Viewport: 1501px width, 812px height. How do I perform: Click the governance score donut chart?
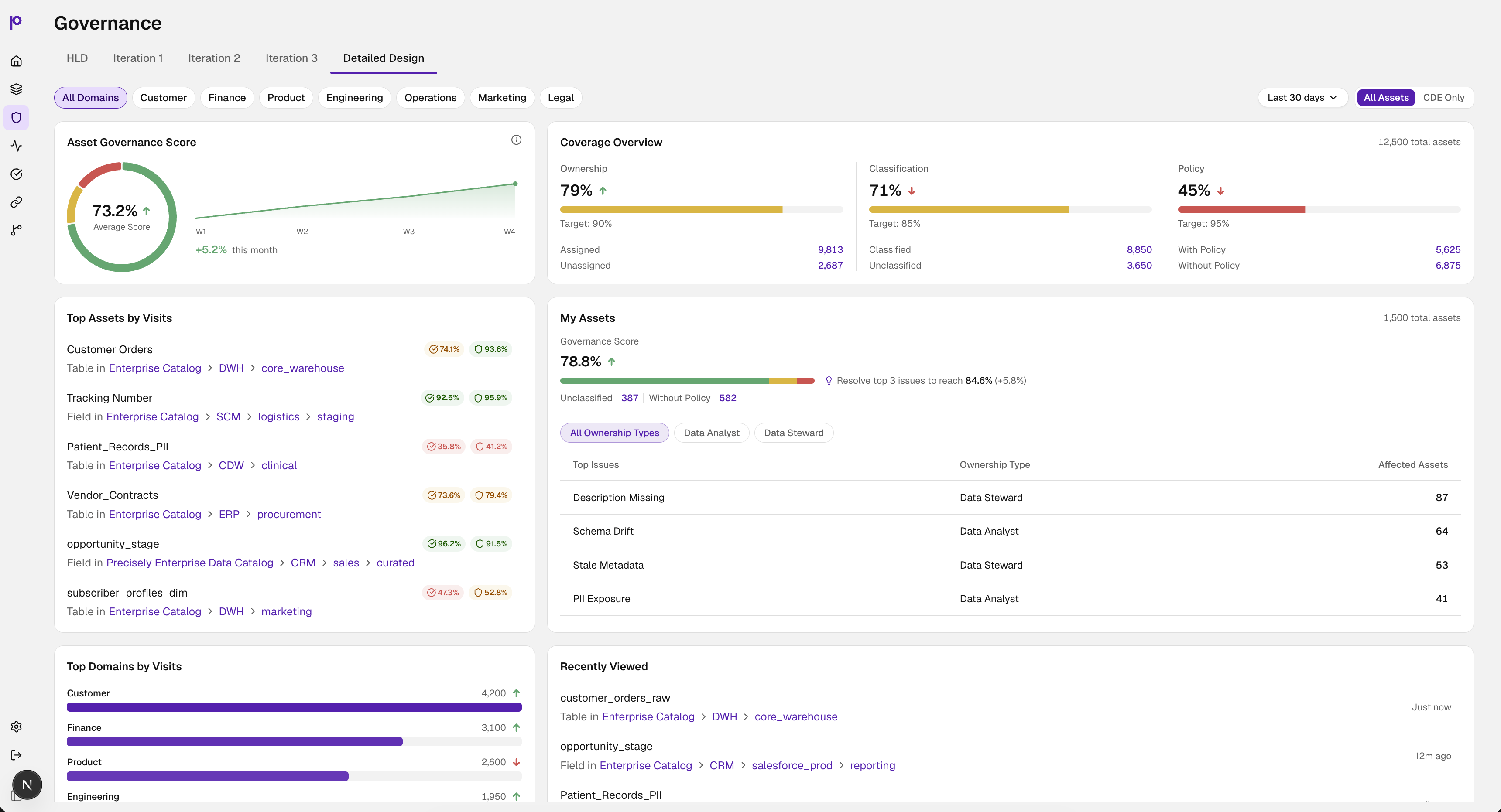tap(122, 217)
